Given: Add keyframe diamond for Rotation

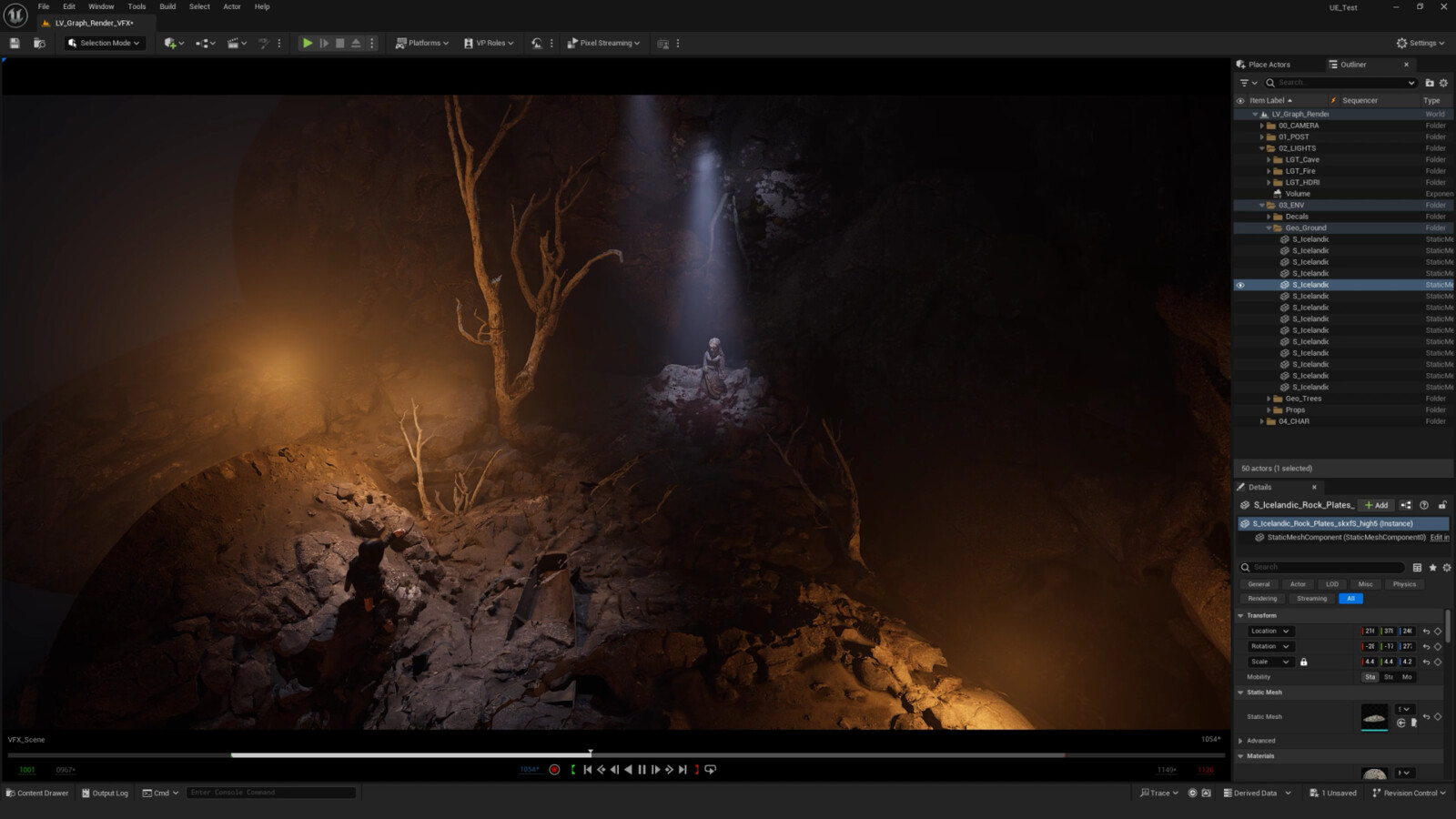Looking at the screenshot, I should 1438,647.
